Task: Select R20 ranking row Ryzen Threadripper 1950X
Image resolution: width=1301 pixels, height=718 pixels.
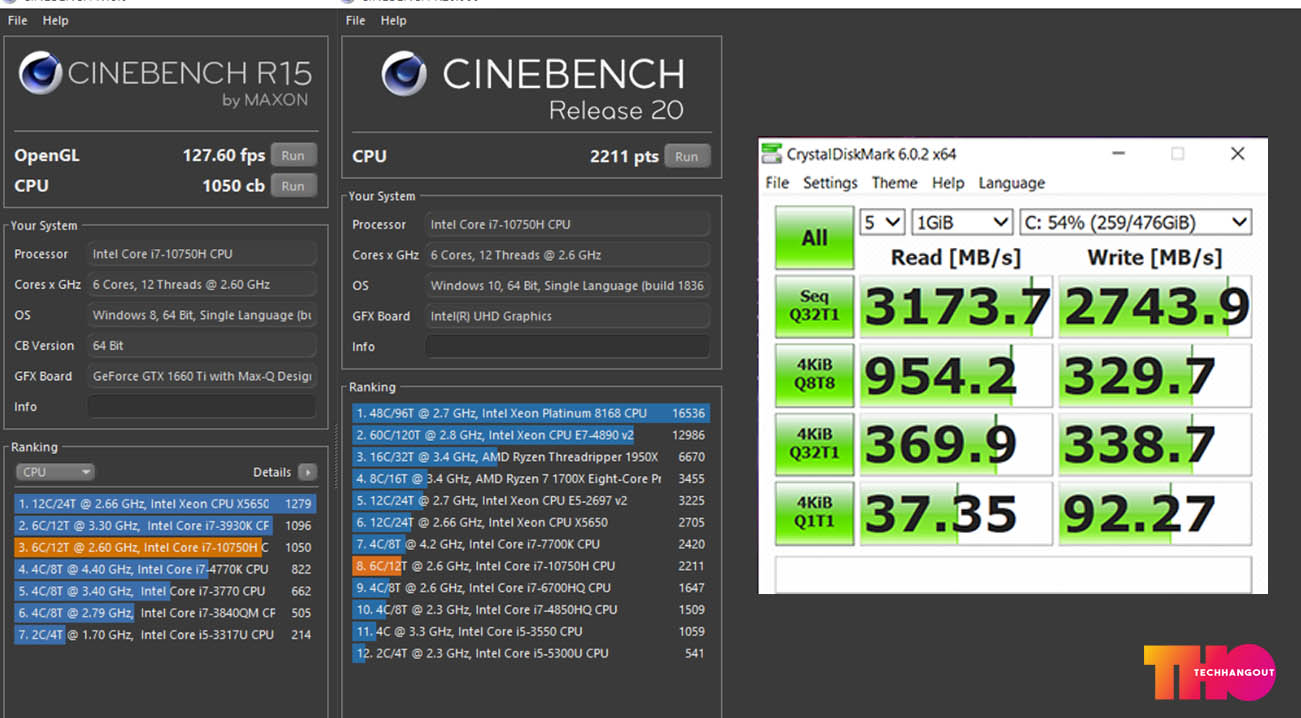Action: tap(531, 457)
